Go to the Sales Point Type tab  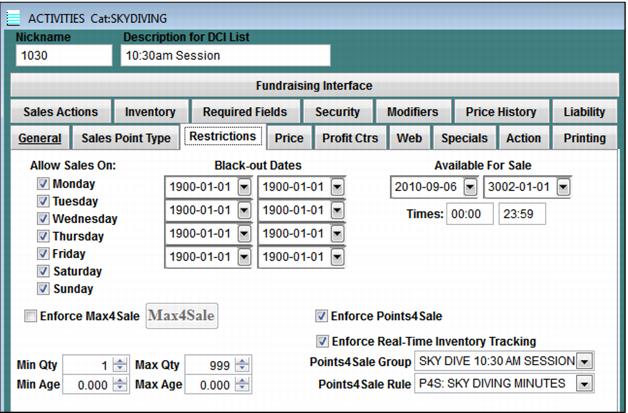click(126, 138)
